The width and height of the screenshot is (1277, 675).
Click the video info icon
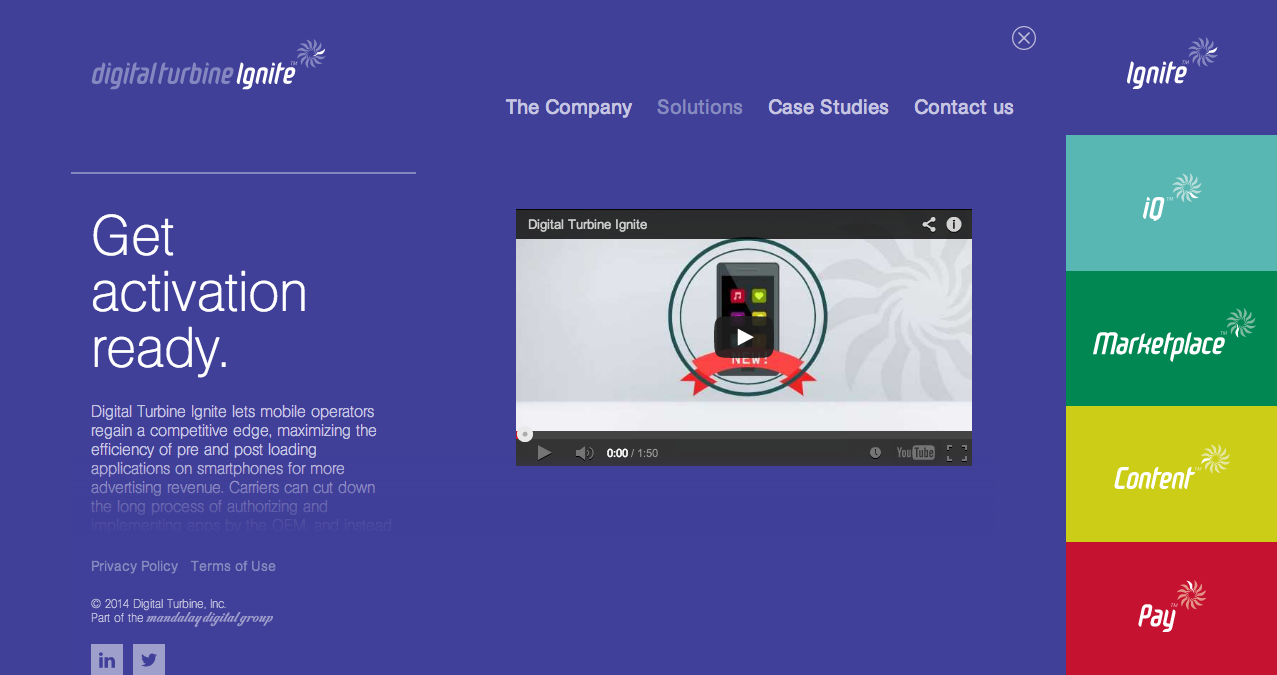tap(953, 224)
